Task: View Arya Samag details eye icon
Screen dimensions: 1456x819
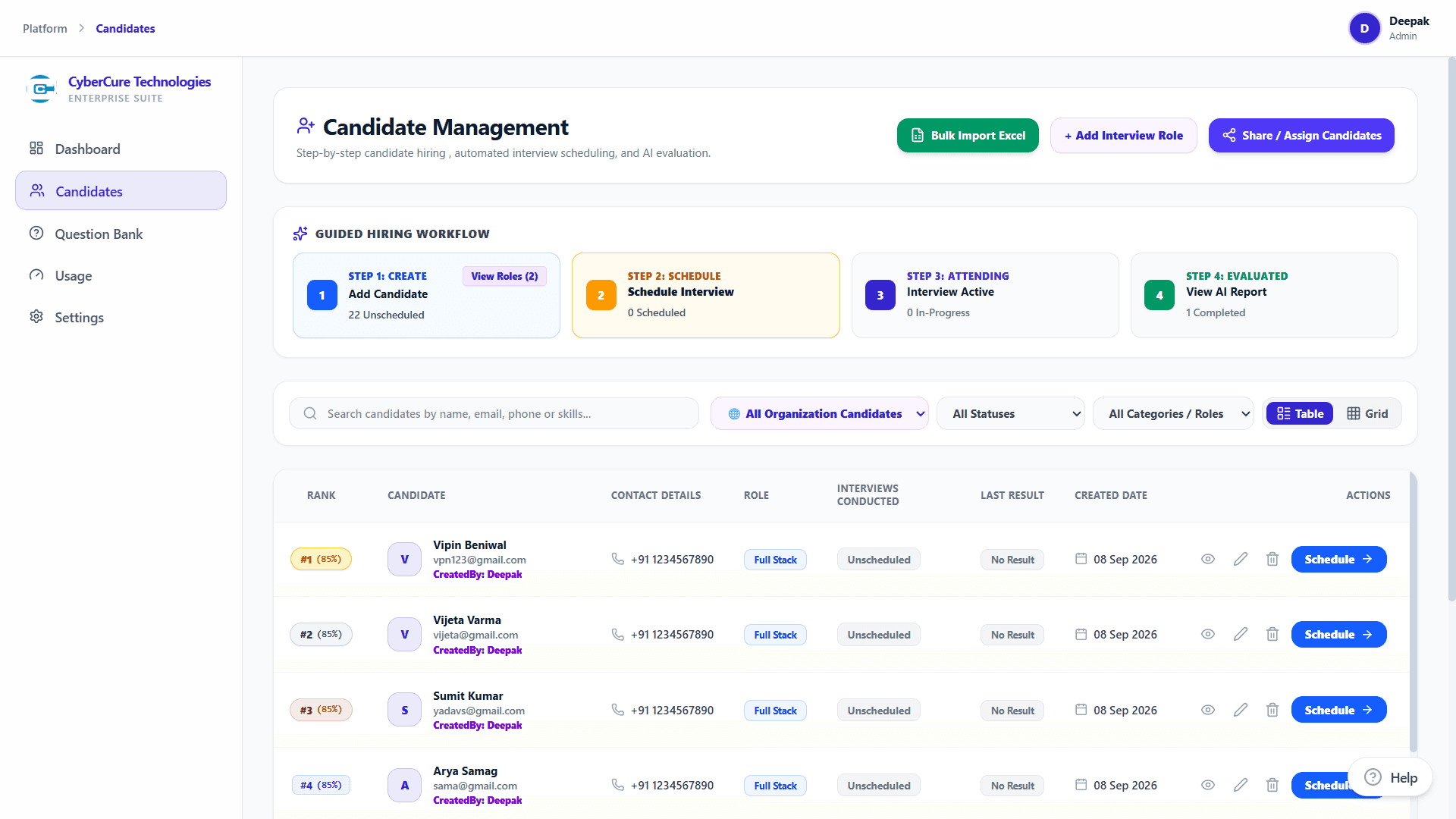Action: (1208, 785)
